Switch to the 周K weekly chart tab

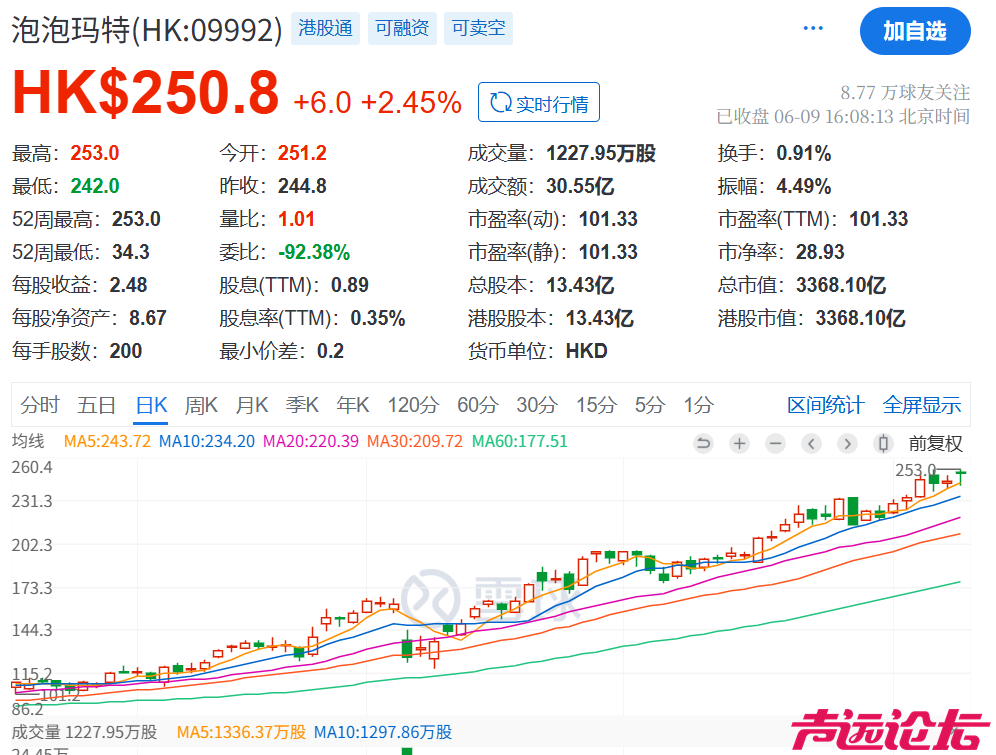click(201, 405)
